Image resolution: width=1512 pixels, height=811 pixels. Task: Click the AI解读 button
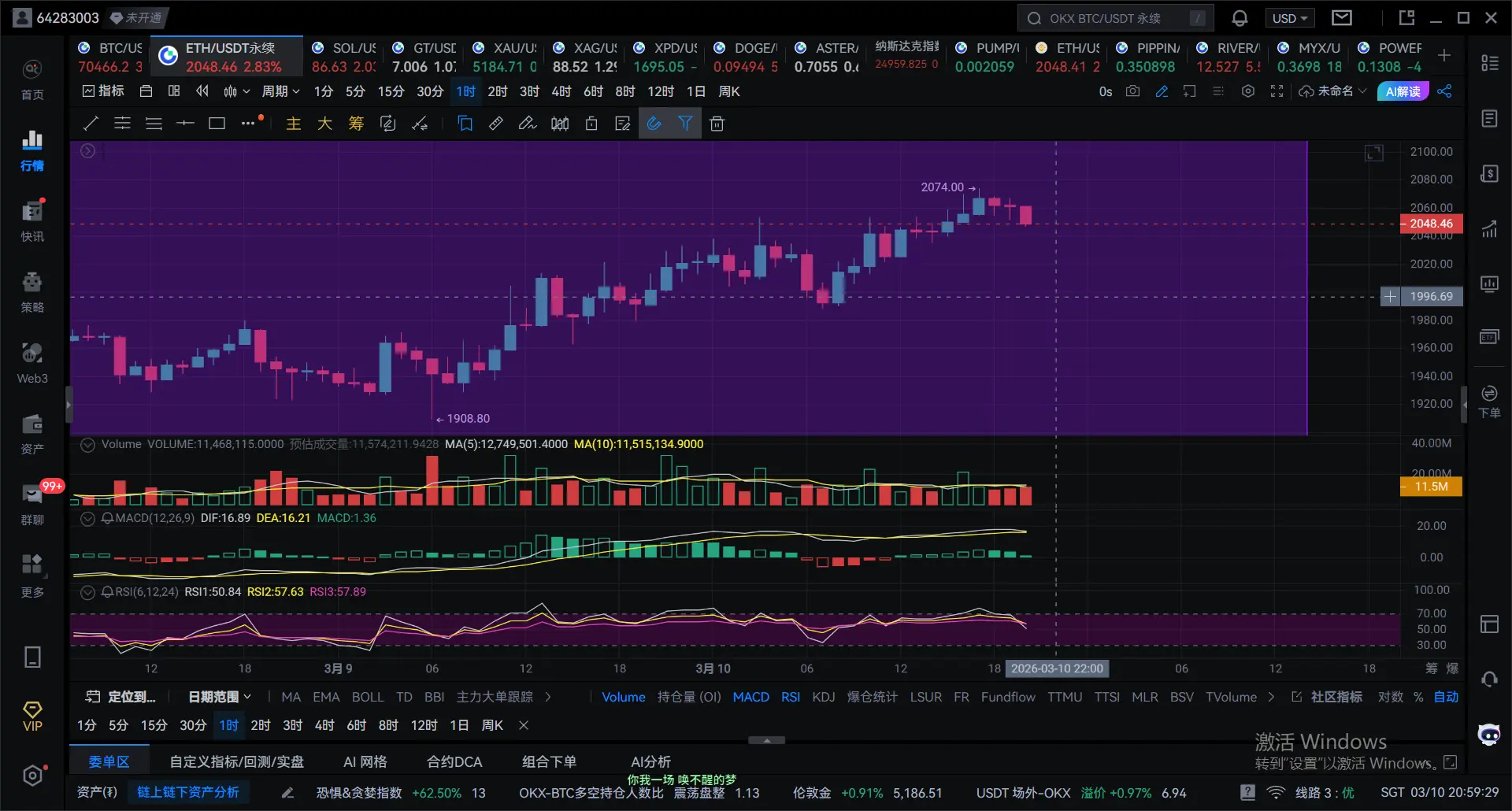(1403, 91)
